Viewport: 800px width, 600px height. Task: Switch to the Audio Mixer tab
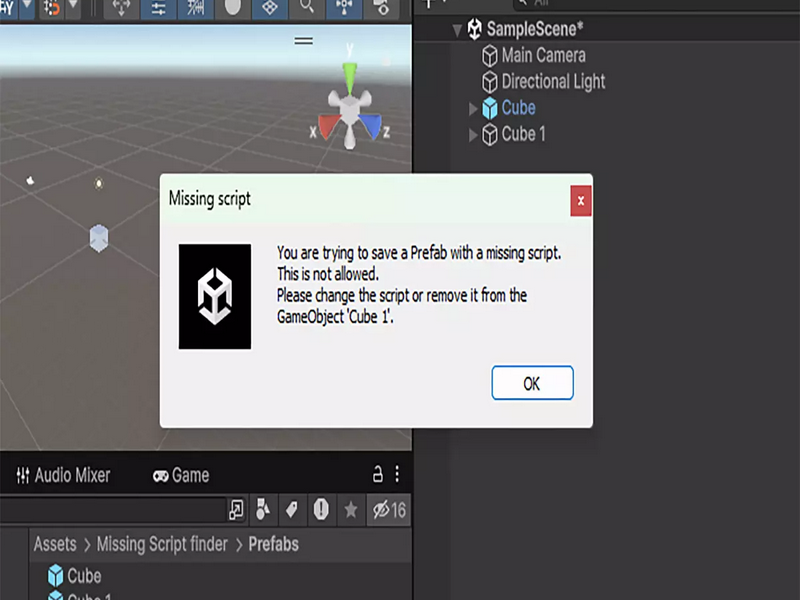pyautogui.click(x=63, y=475)
